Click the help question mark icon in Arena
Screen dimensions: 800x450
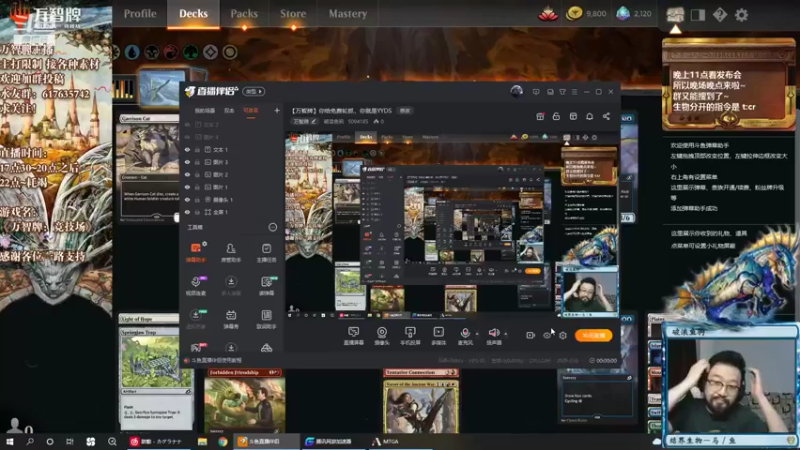pos(720,15)
